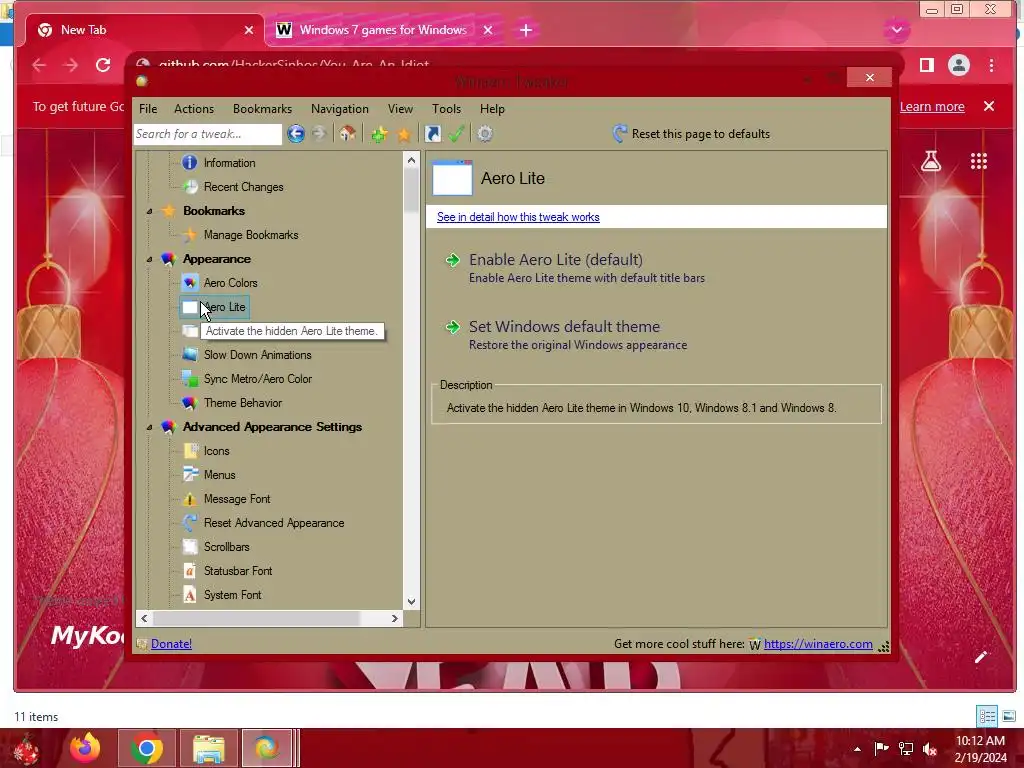Open the Help menu
Screen dimensions: 1024x768
point(492,109)
